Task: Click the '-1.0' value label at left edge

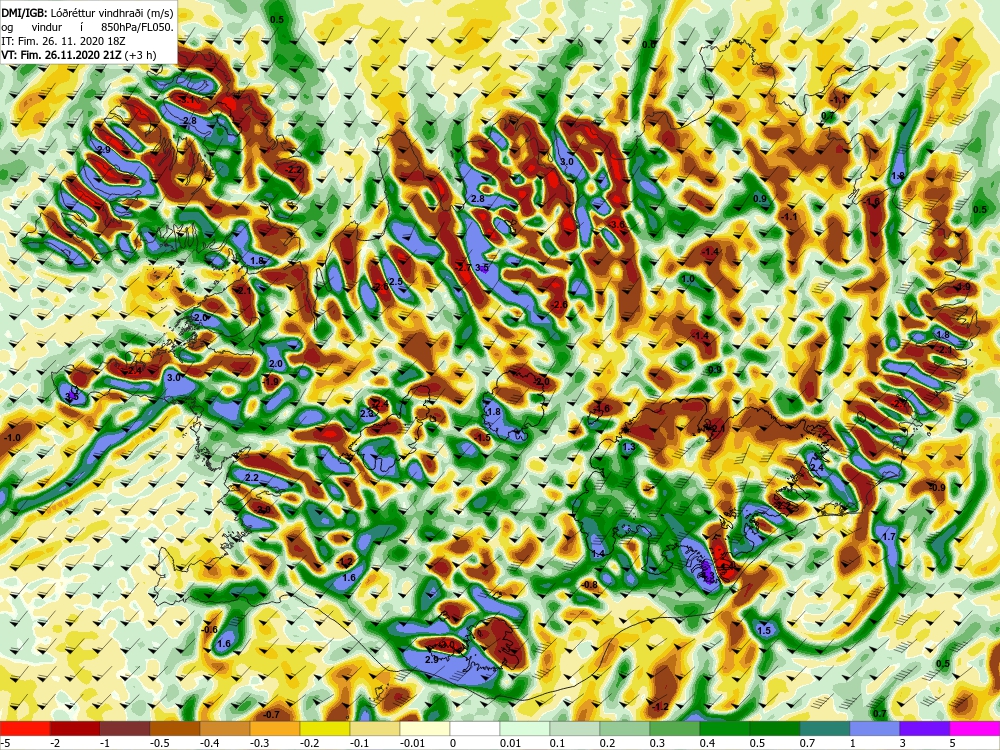Action: 12,438
